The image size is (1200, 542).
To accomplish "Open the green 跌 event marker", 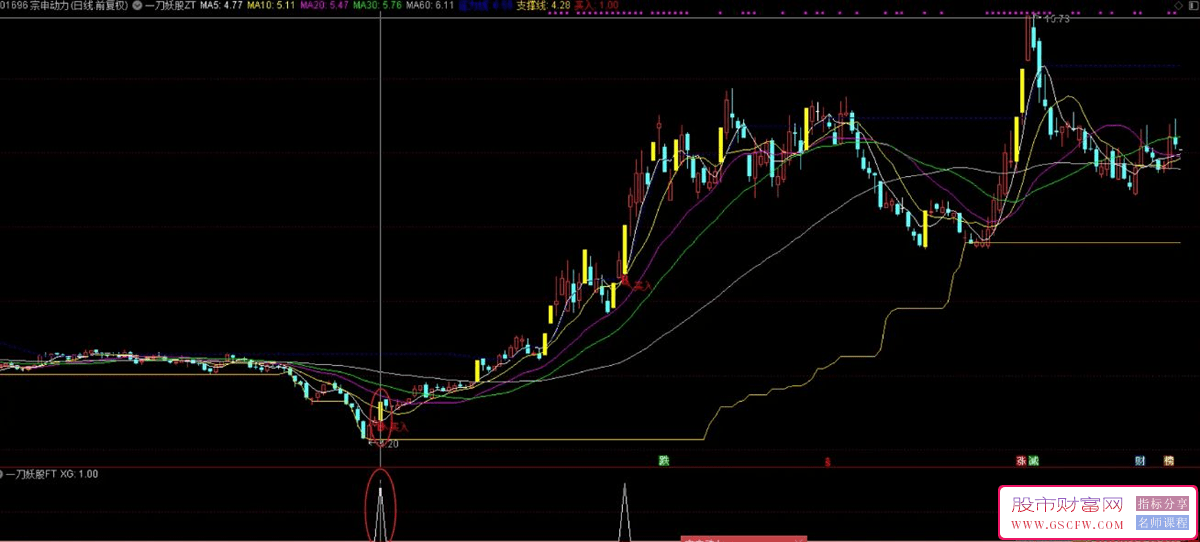I will (x=663, y=461).
